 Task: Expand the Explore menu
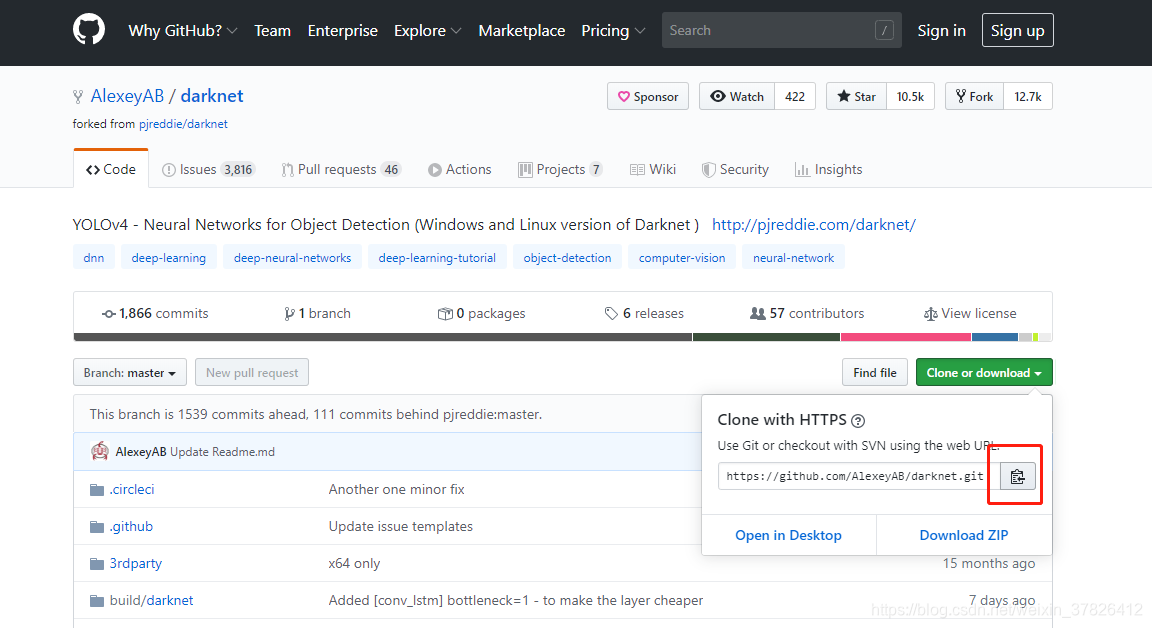[x=428, y=30]
